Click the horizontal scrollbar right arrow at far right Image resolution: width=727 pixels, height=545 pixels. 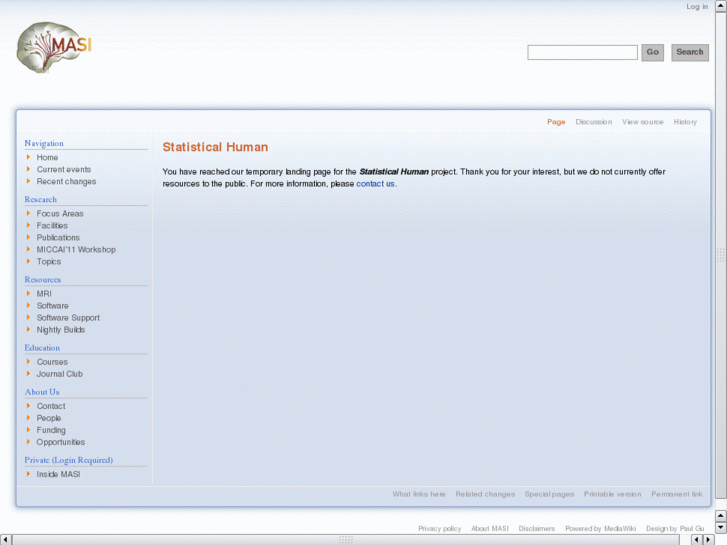[x=708, y=539]
